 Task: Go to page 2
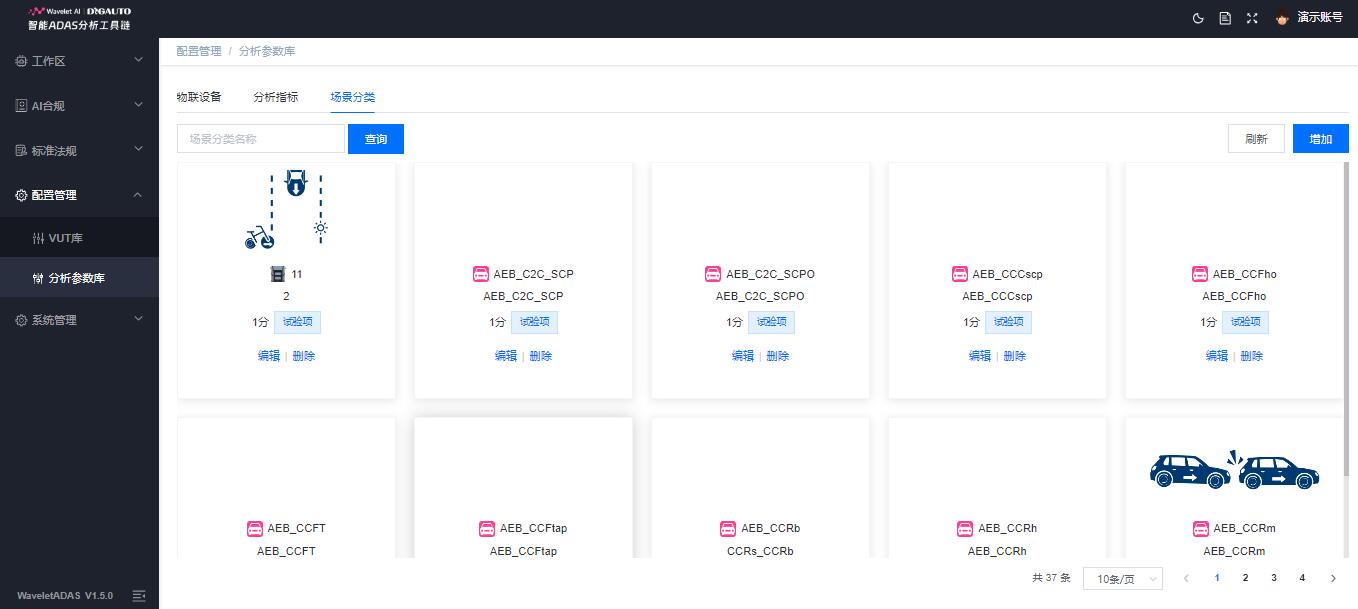1245,578
